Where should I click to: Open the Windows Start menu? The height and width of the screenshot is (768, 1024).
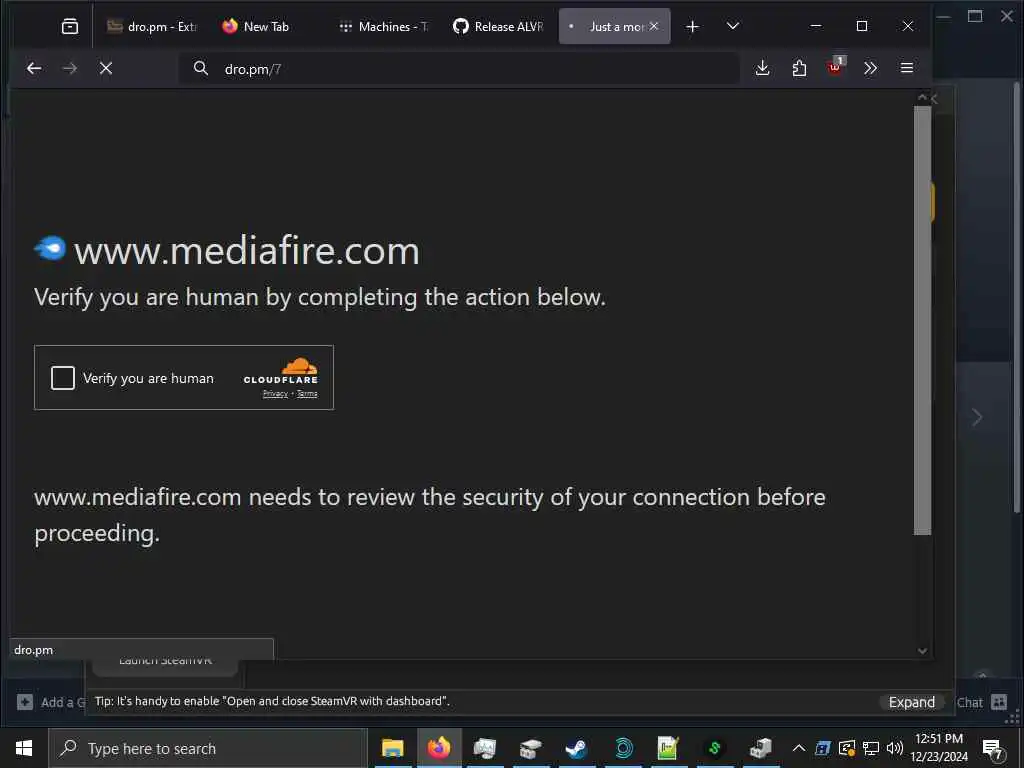[x=24, y=748]
